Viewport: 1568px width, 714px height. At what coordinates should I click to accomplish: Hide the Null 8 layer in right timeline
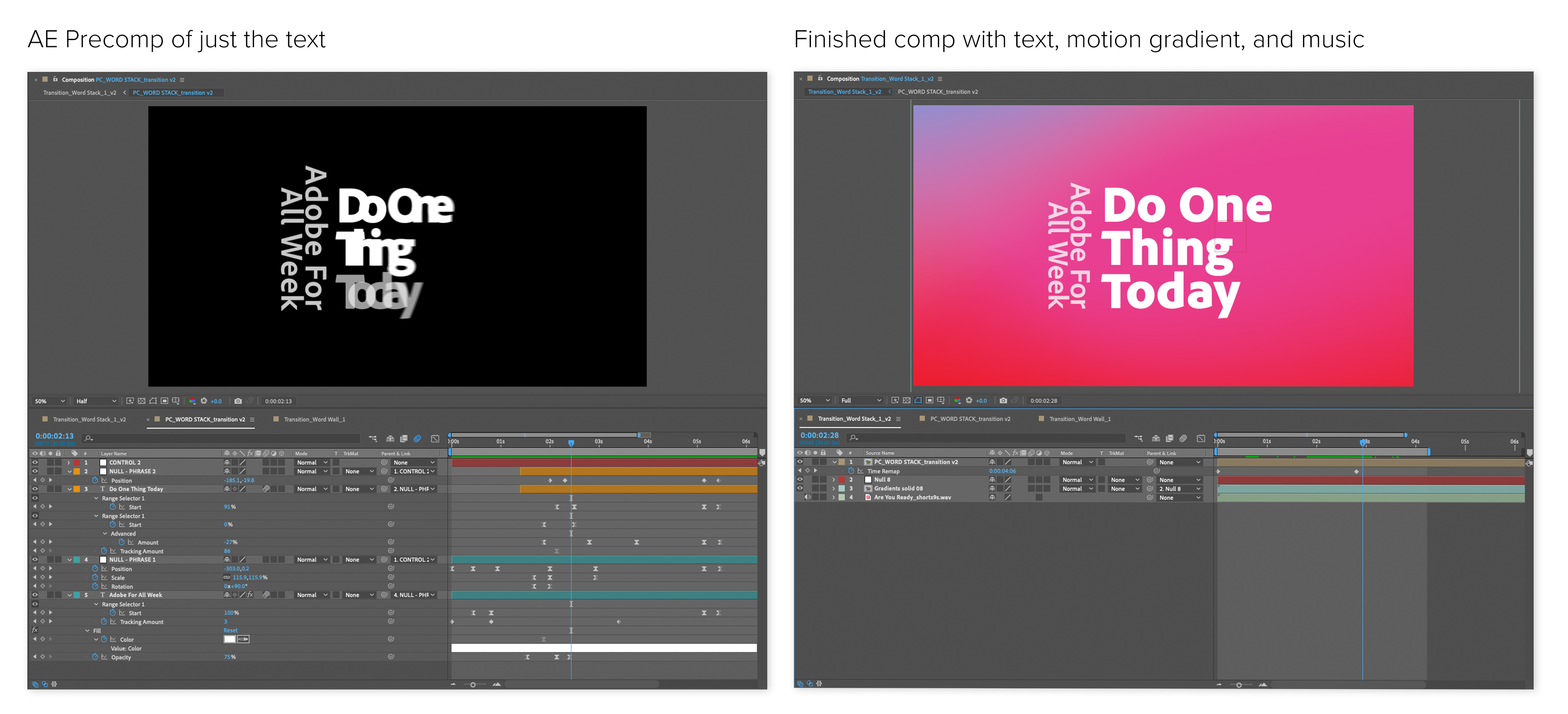pos(800,480)
